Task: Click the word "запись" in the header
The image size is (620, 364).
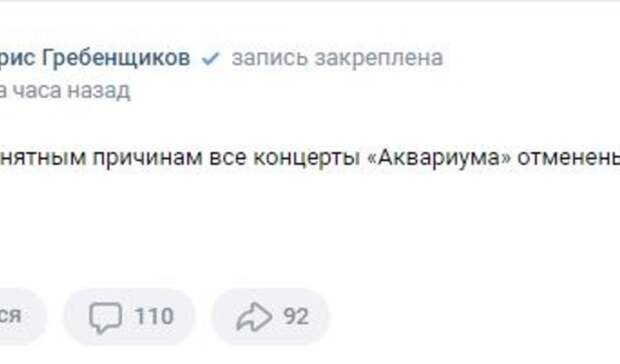Action: pos(270,58)
